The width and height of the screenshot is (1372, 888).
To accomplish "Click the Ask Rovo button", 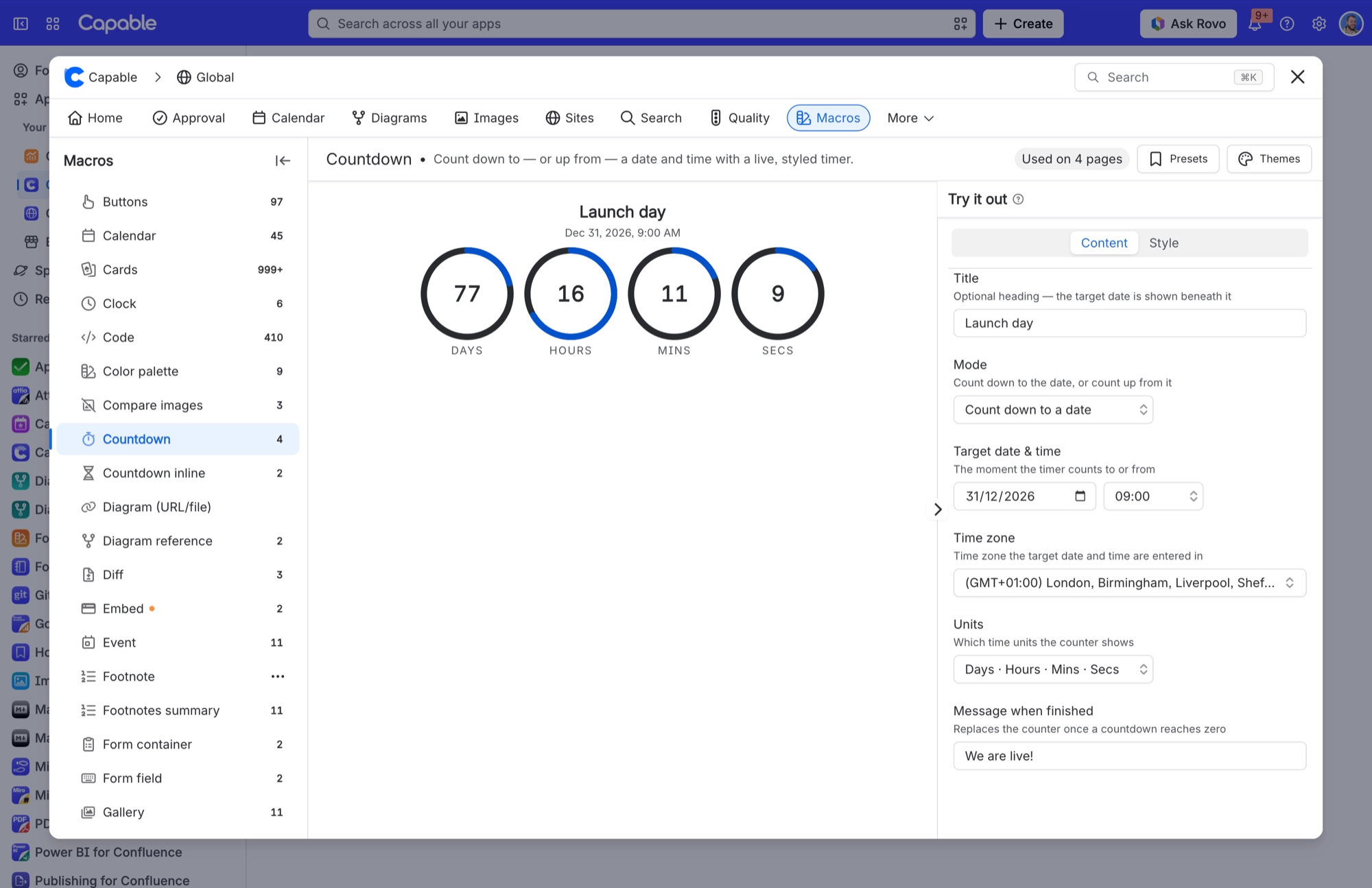I will point(1188,24).
